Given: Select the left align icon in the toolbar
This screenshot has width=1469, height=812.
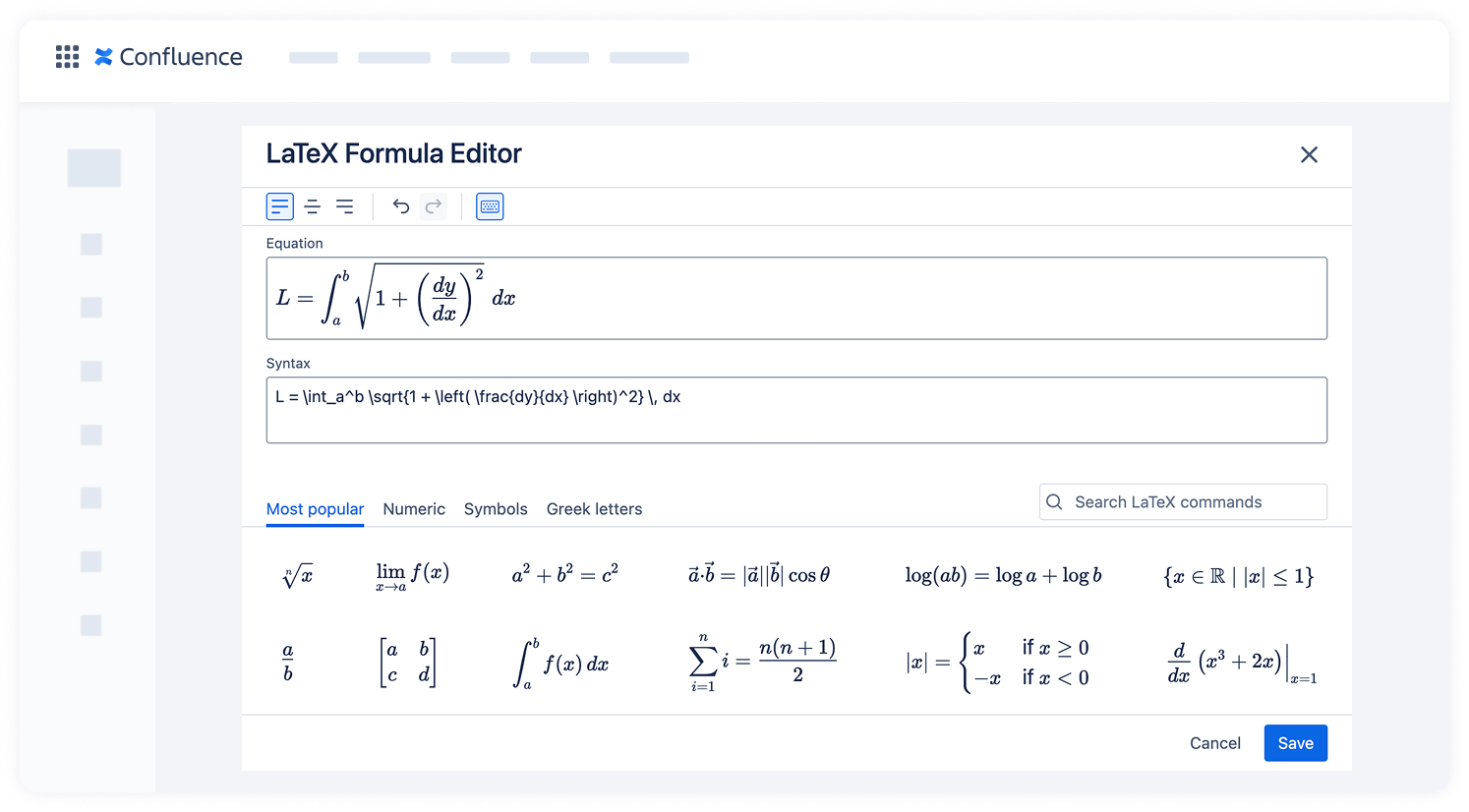Looking at the screenshot, I should coord(280,205).
